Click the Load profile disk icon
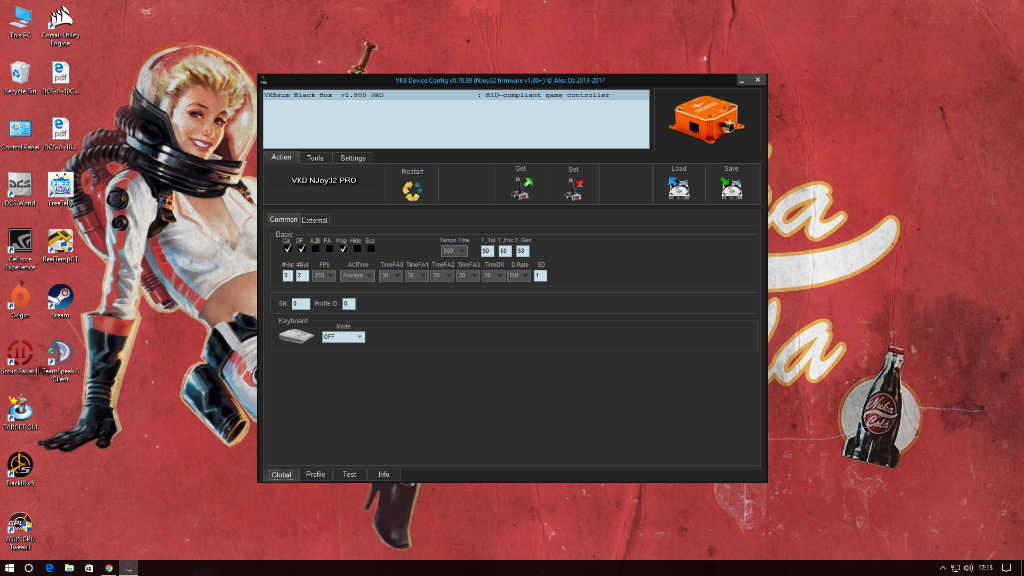1024x576 pixels. click(x=679, y=188)
